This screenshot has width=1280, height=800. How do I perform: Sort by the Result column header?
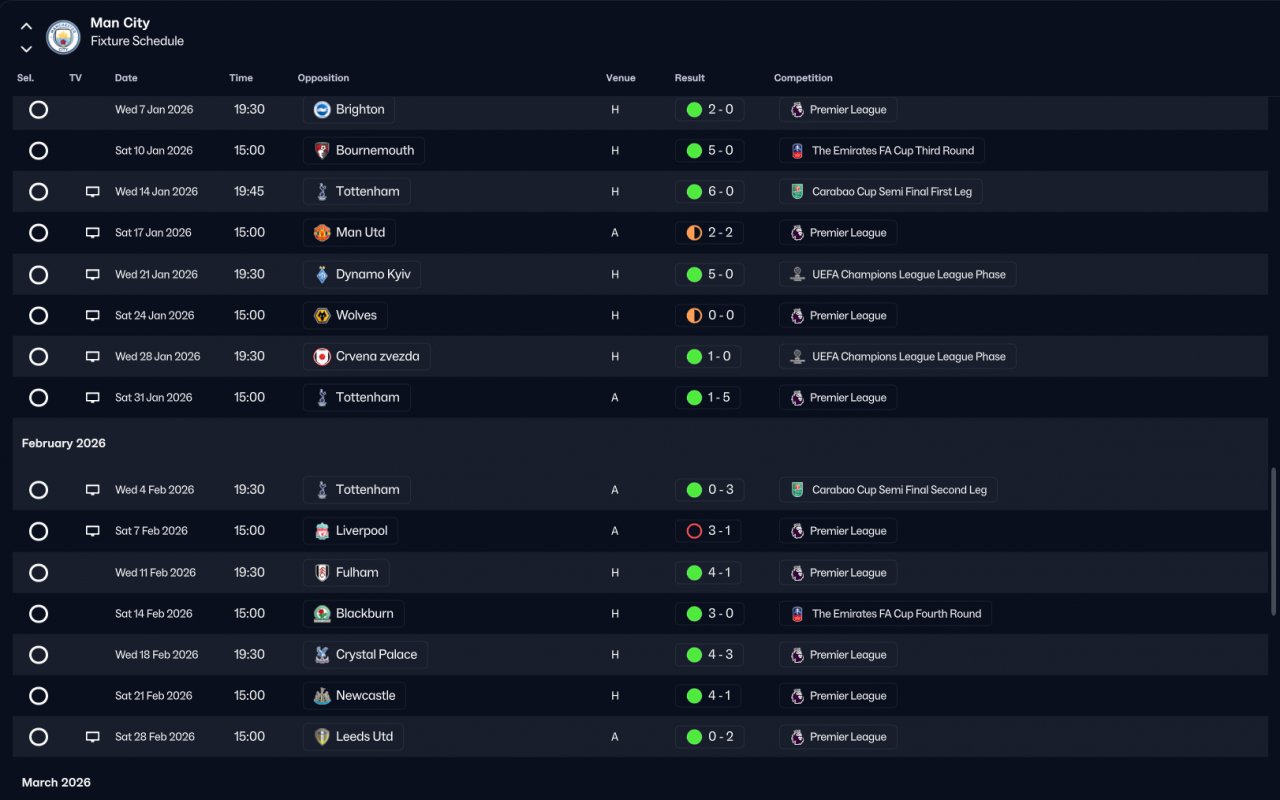coord(690,78)
